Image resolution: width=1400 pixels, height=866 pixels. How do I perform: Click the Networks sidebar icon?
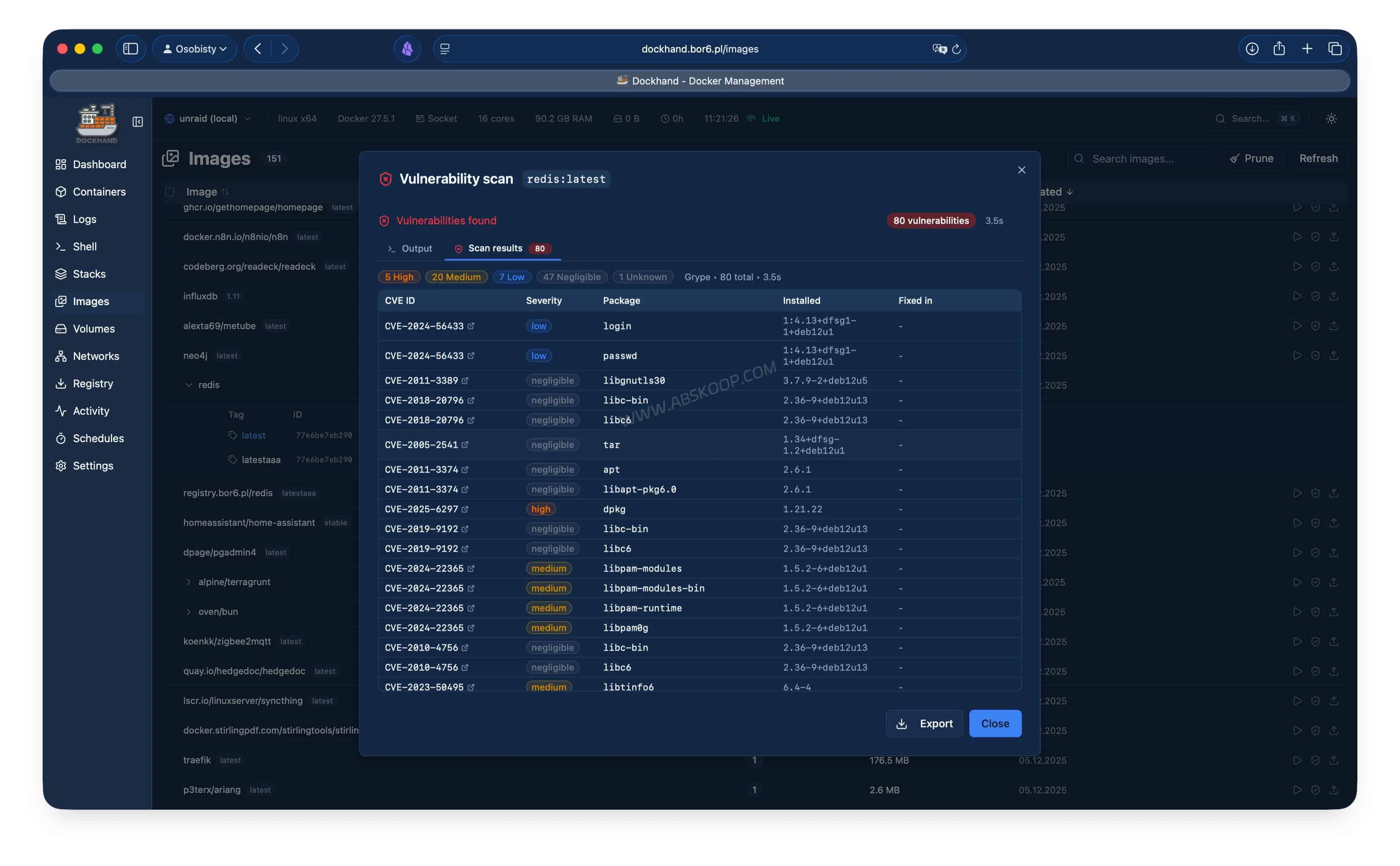tap(61, 356)
